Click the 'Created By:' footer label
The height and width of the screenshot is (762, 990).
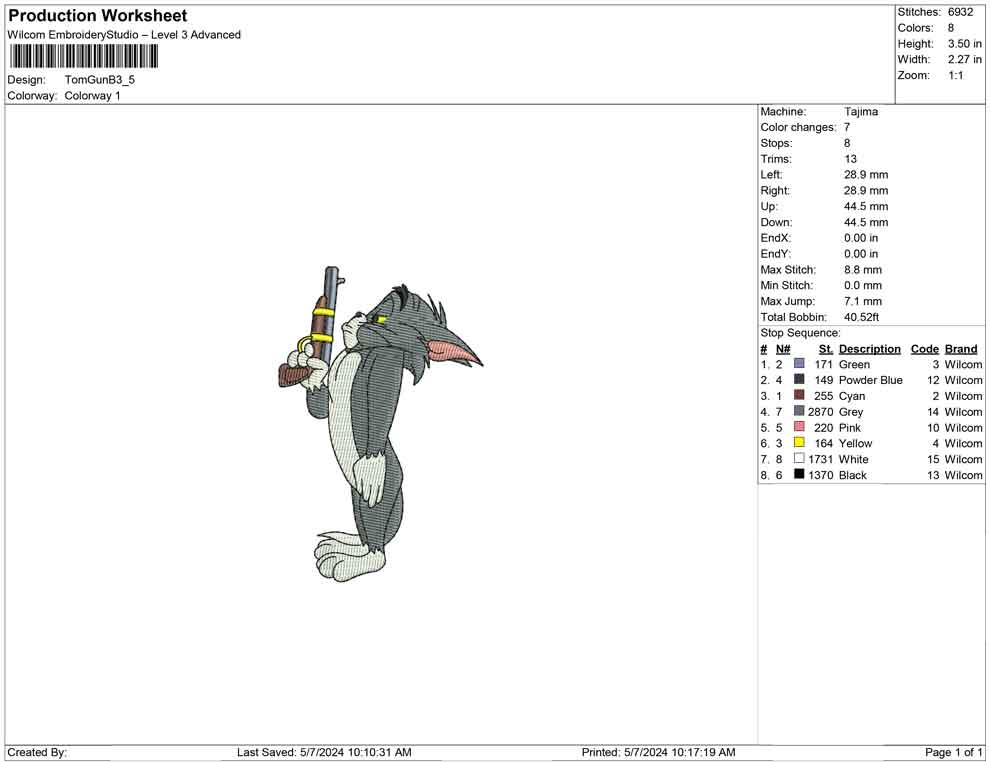(37, 752)
